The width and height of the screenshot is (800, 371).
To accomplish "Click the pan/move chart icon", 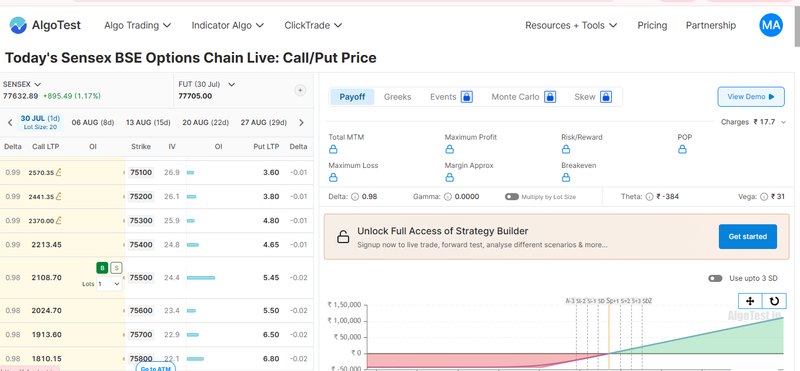I will tap(750, 301).
